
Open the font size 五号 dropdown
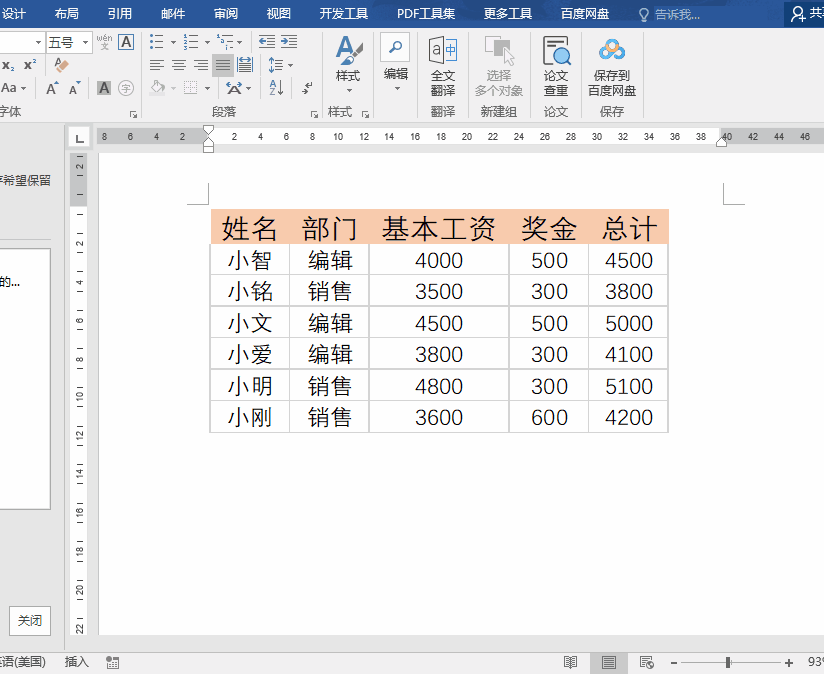click(x=85, y=42)
